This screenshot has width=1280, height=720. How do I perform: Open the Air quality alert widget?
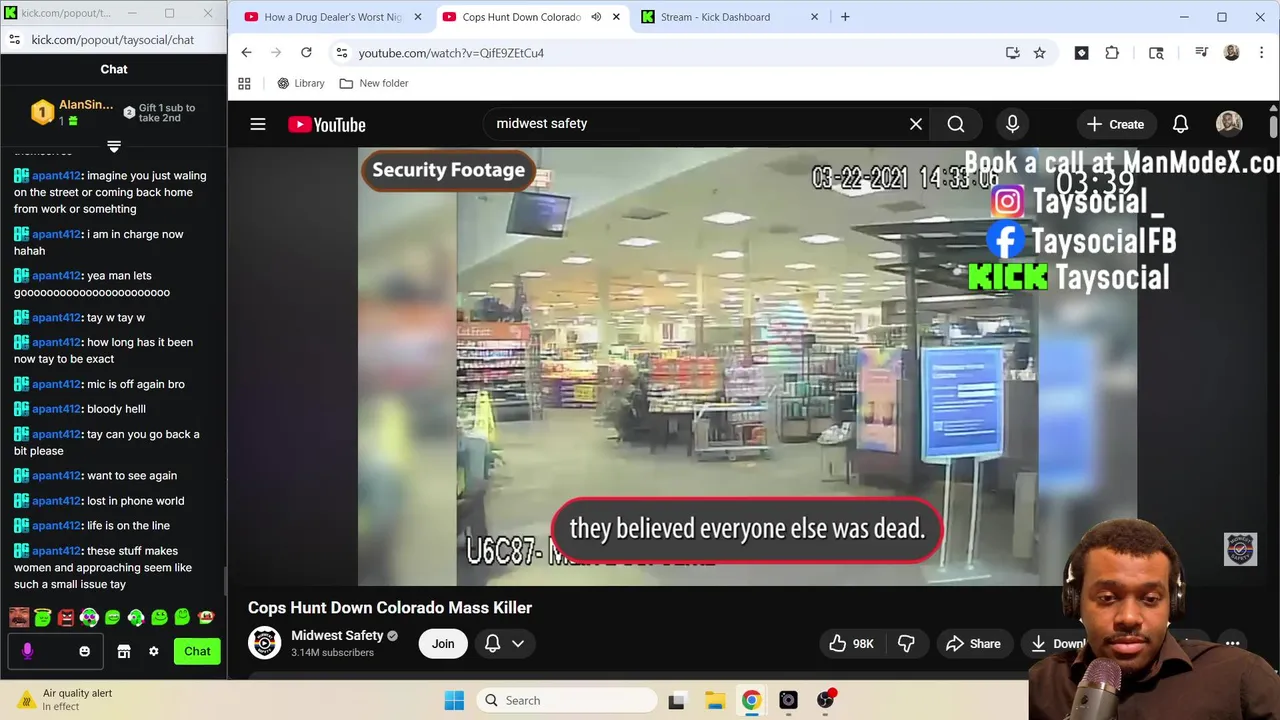64,700
